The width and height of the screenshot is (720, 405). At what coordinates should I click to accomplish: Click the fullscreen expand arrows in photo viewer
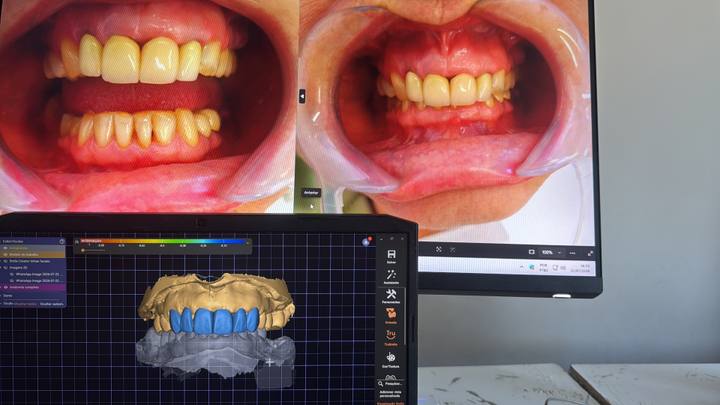[x=590, y=253]
